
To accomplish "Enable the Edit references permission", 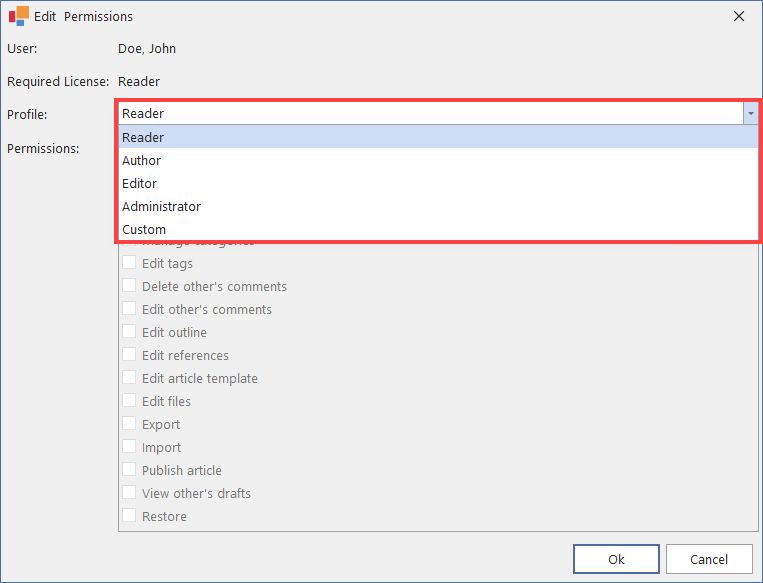I will point(130,356).
